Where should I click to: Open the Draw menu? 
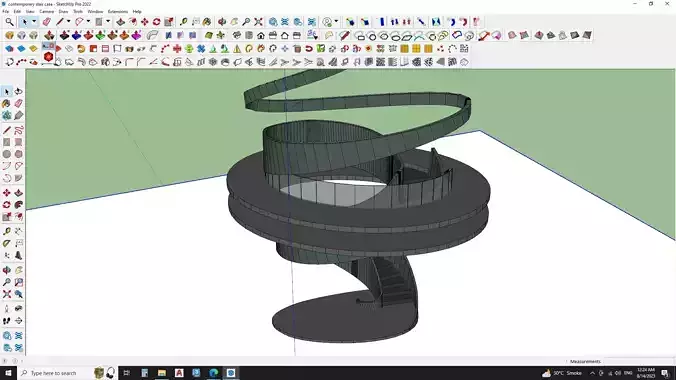(63, 12)
